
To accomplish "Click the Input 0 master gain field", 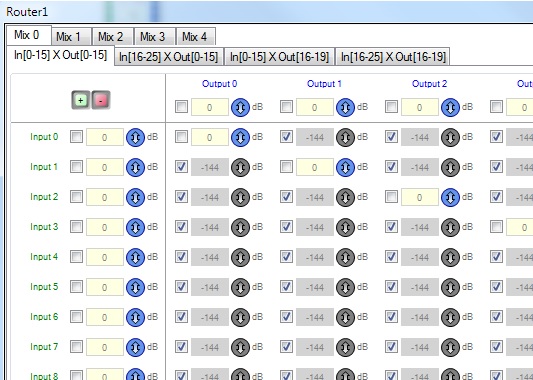I will pos(105,137).
